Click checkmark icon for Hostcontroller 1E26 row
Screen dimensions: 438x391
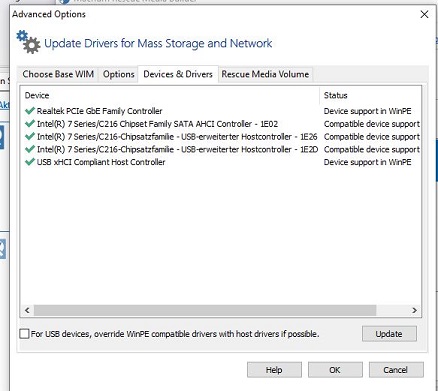(30, 136)
